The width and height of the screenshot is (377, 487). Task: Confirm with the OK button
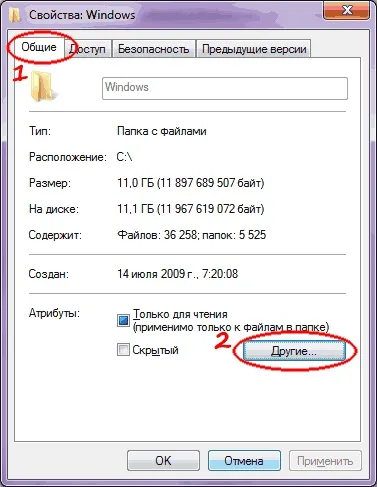[163, 461]
